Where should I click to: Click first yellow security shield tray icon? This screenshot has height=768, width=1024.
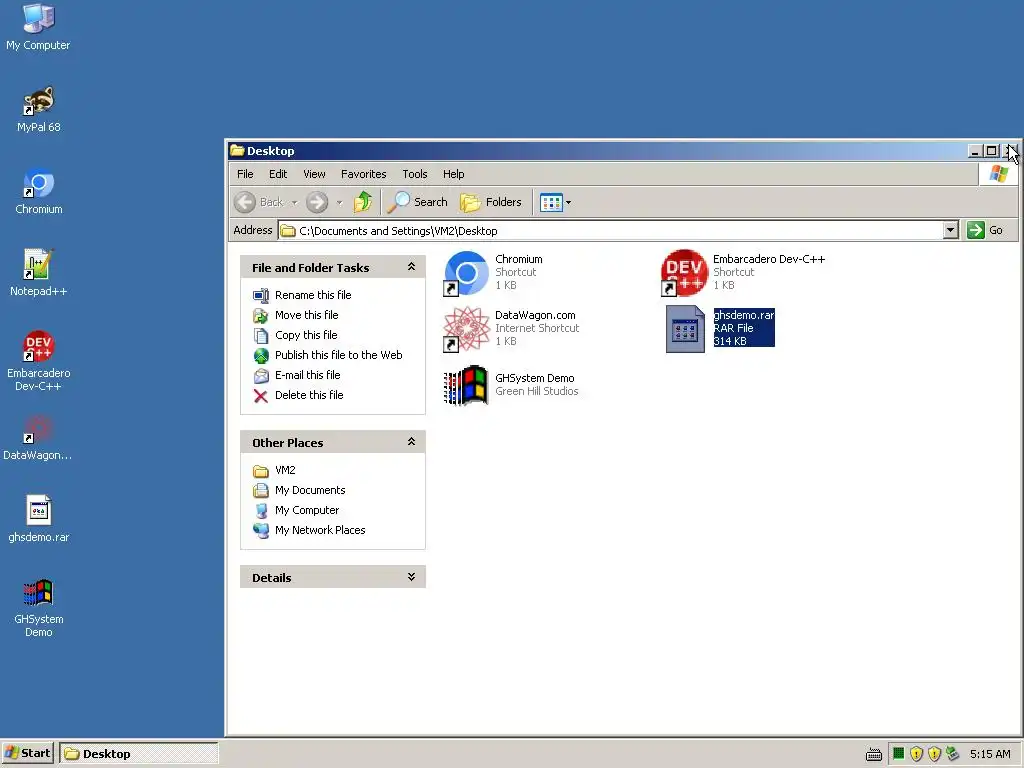click(x=916, y=754)
